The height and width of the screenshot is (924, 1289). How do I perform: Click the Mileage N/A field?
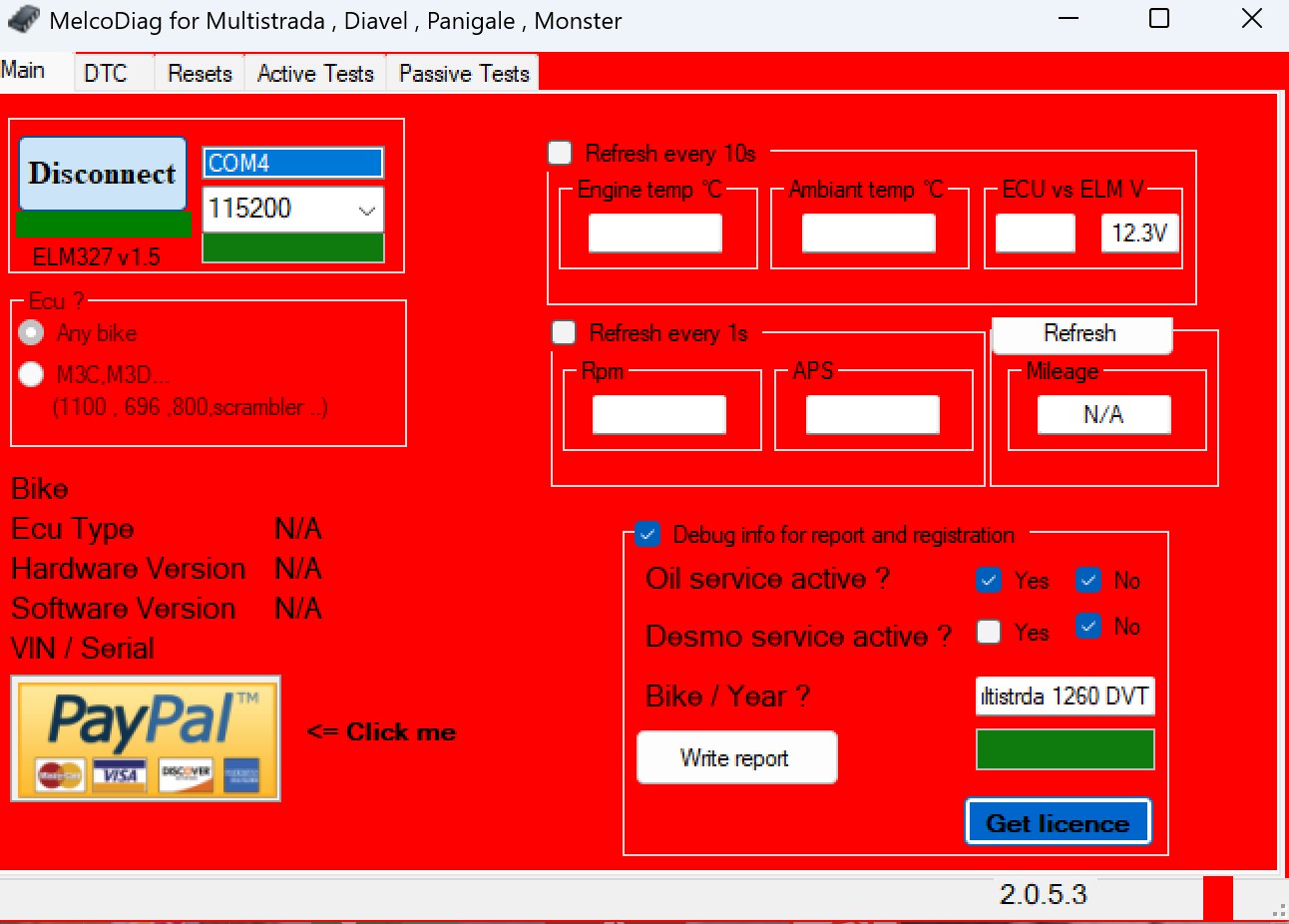(1103, 414)
